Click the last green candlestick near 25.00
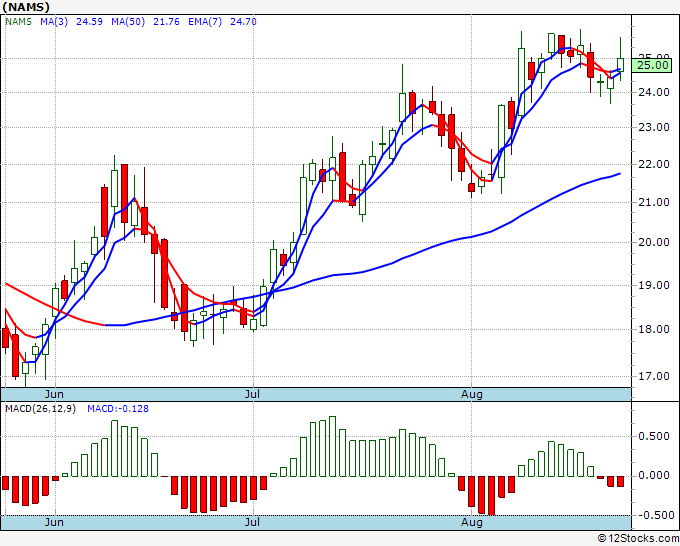The width and height of the screenshot is (680, 546). 621,64
